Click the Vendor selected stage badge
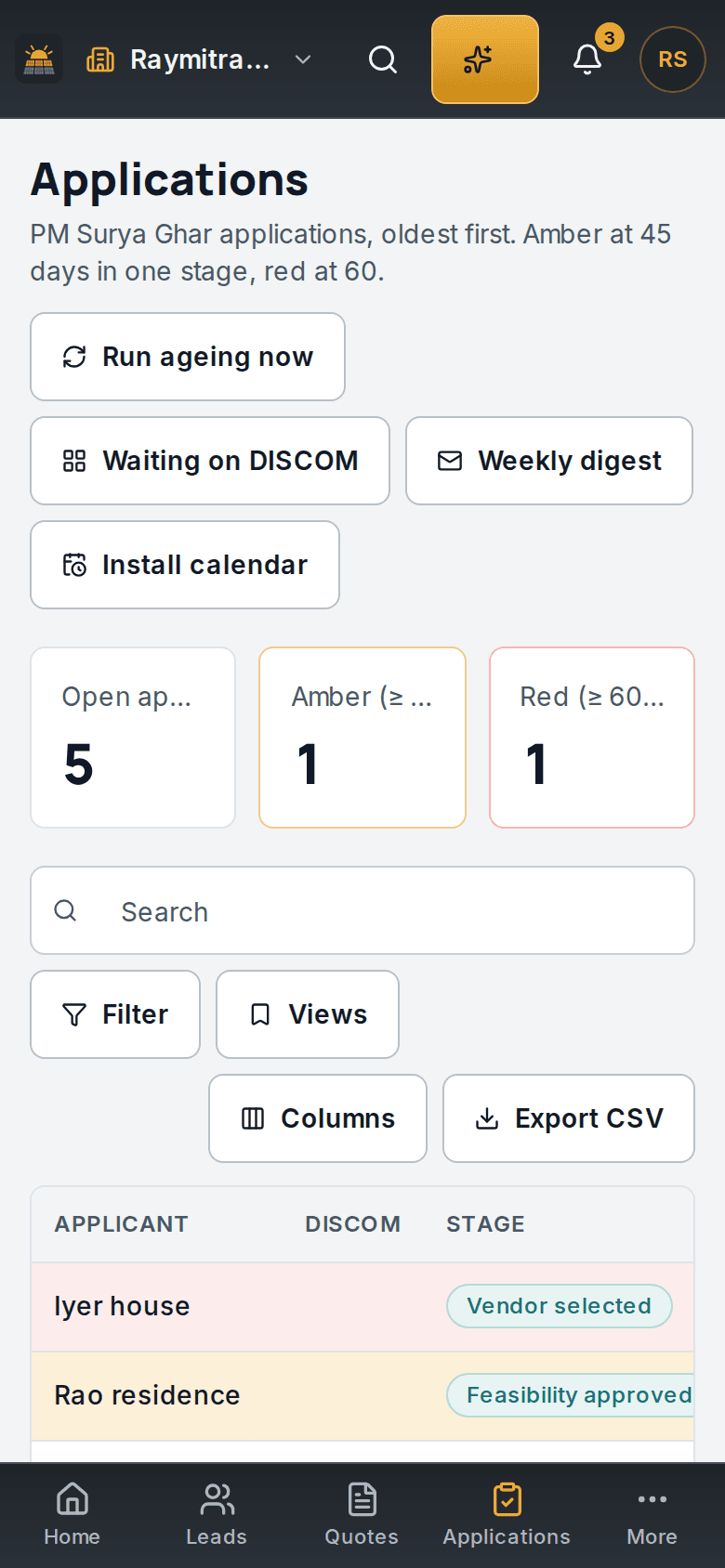The width and height of the screenshot is (725, 1568). click(560, 1306)
